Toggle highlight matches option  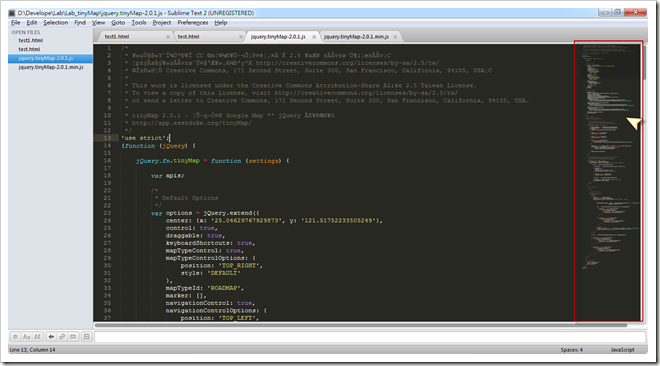click(86, 337)
